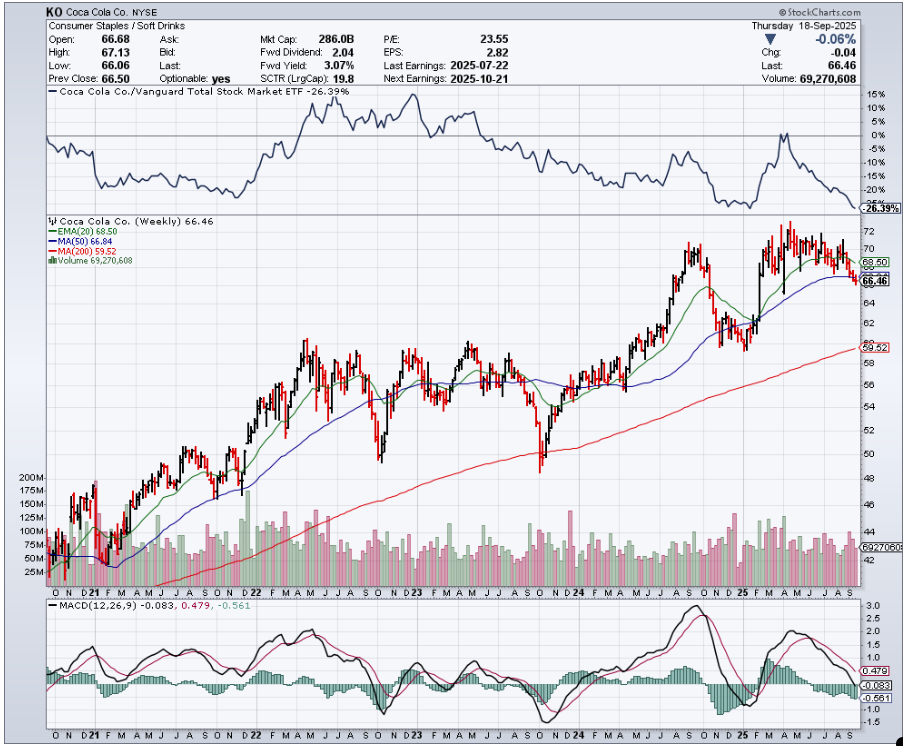Image resolution: width=903 pixels, height=746 pixels.
Task: Click the header Volume value 69,270,608
Action: [x=828, y=79]
